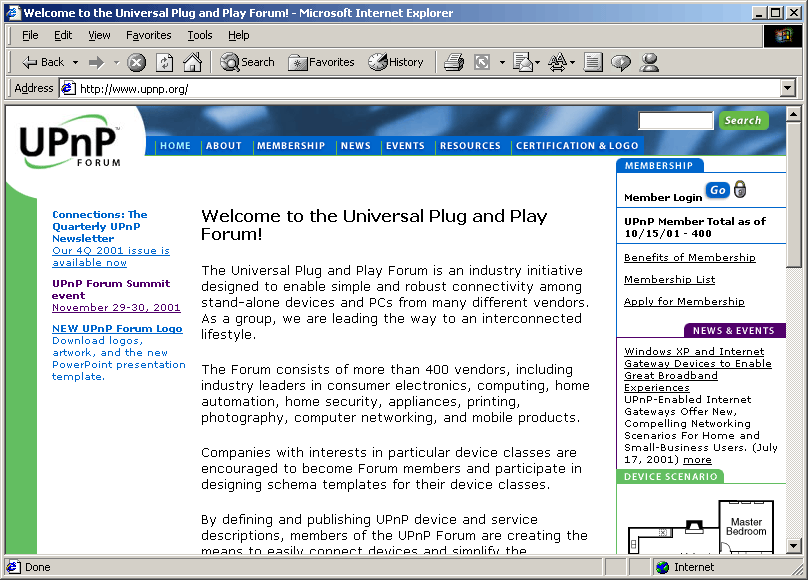808x580 pixels.
Task: Follow the 'Our 4Q 2001 issue is available now' link
Action: [111, 257]
